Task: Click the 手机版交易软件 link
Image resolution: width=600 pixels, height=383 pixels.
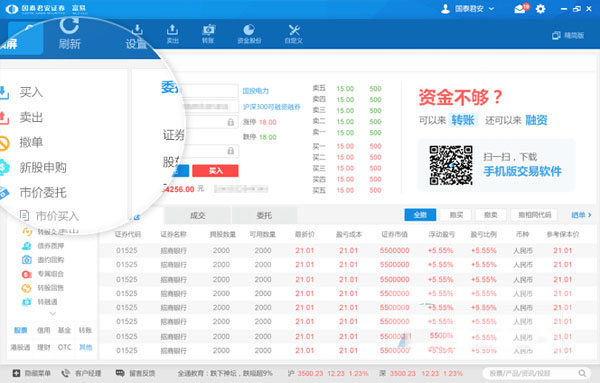Action: [522, 171]
